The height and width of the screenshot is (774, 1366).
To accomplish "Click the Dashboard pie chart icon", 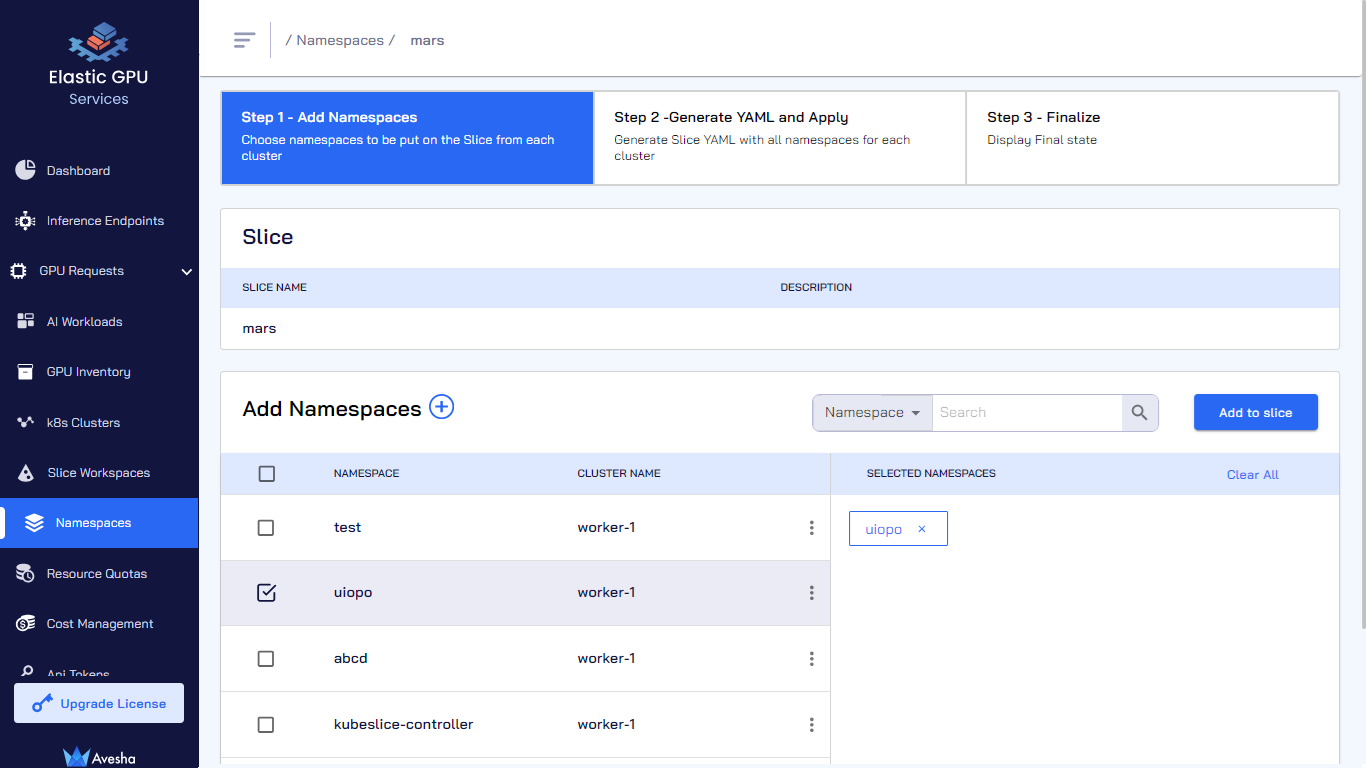I will click(x=26, y=170).
